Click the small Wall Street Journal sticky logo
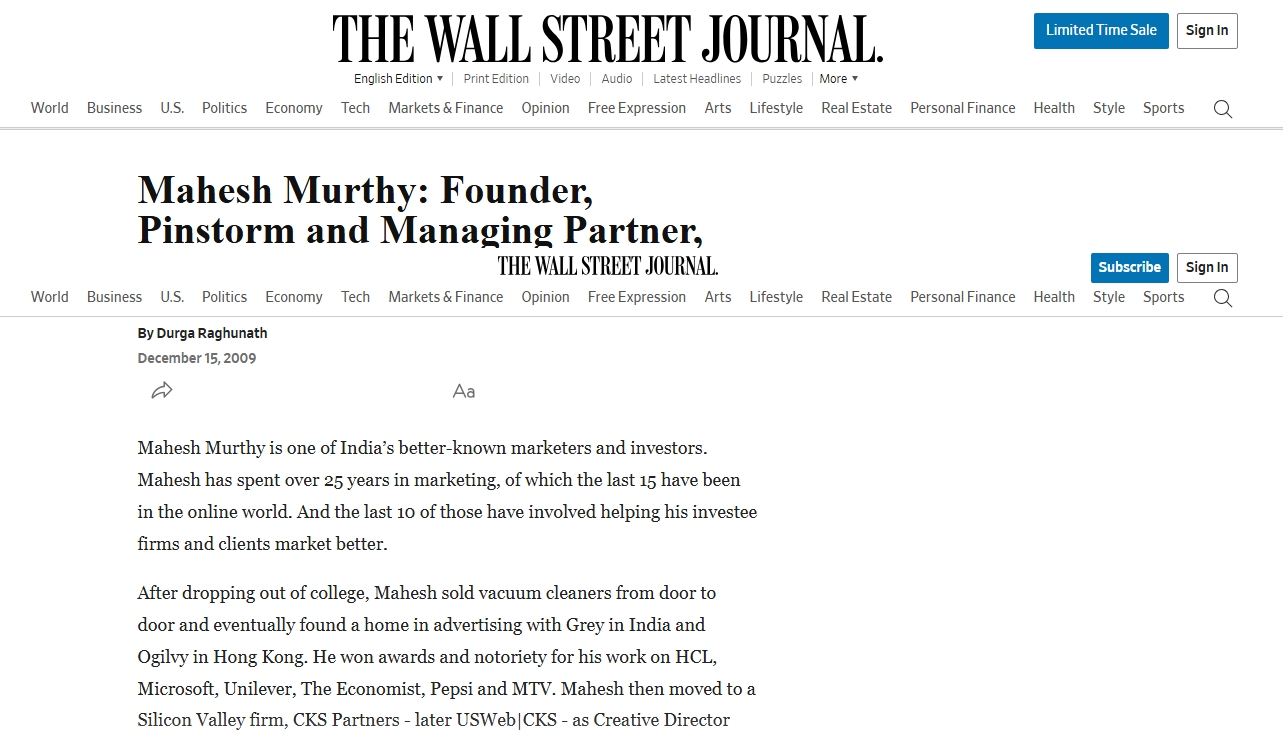Screen dimensions: 1283x741 pos(608,266)
